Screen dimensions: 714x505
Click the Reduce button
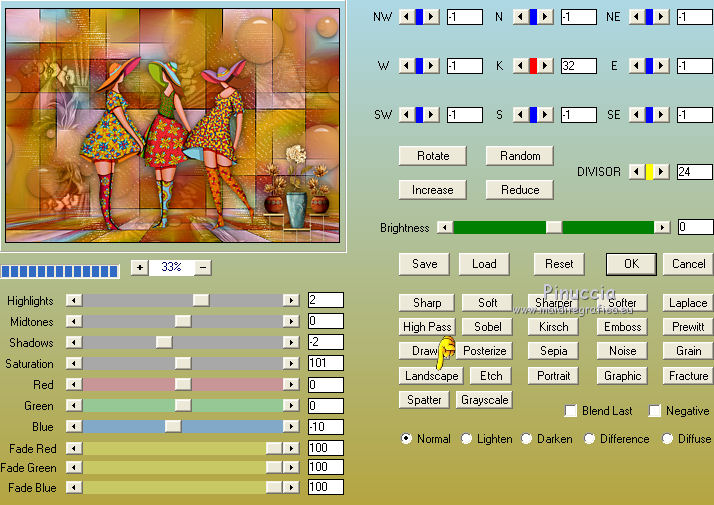click(x=520, y=190)
